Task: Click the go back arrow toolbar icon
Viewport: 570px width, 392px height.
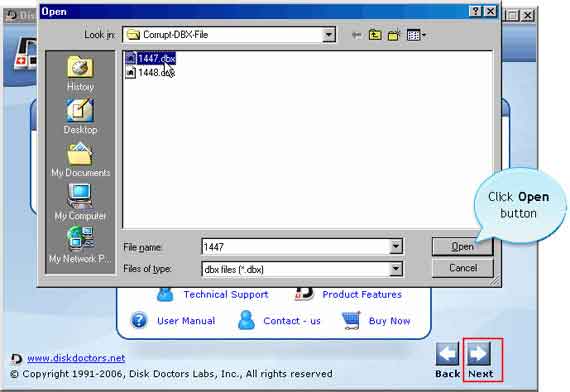Action: [x=357, y=35]
